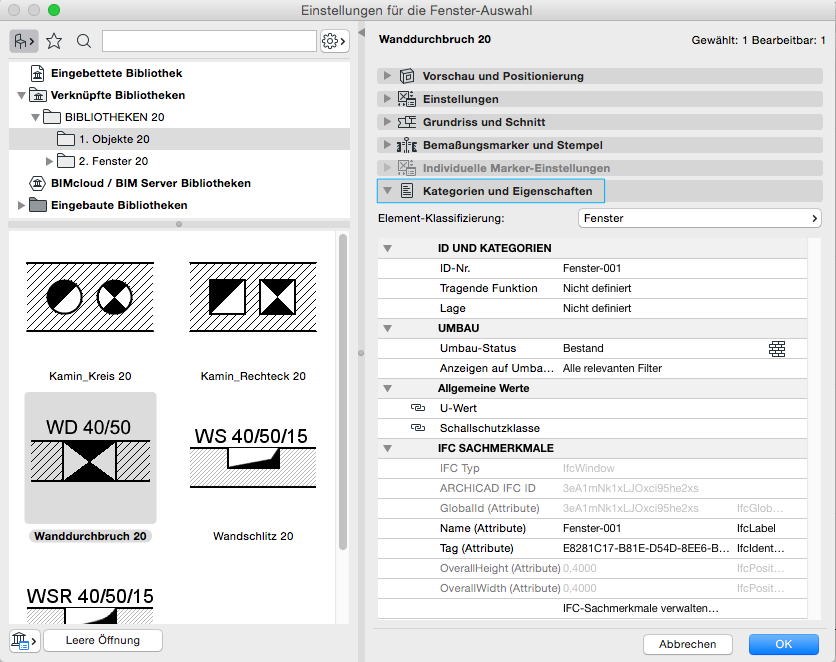The height and width of the screenshot is (662, 836).
Task: Confirm with the OK button
Action: tap(783, 644)
